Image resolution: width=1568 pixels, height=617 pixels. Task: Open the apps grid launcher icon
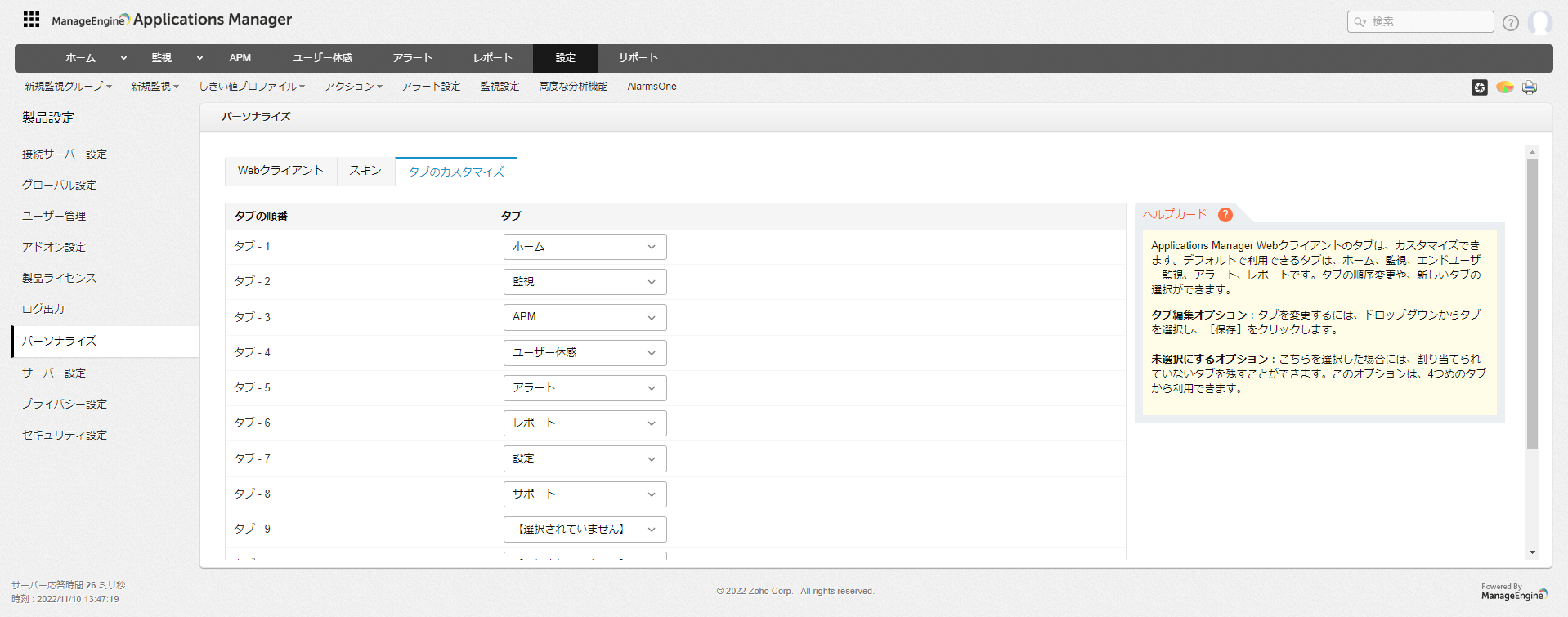pyautogui.click(x=31, y=19)
